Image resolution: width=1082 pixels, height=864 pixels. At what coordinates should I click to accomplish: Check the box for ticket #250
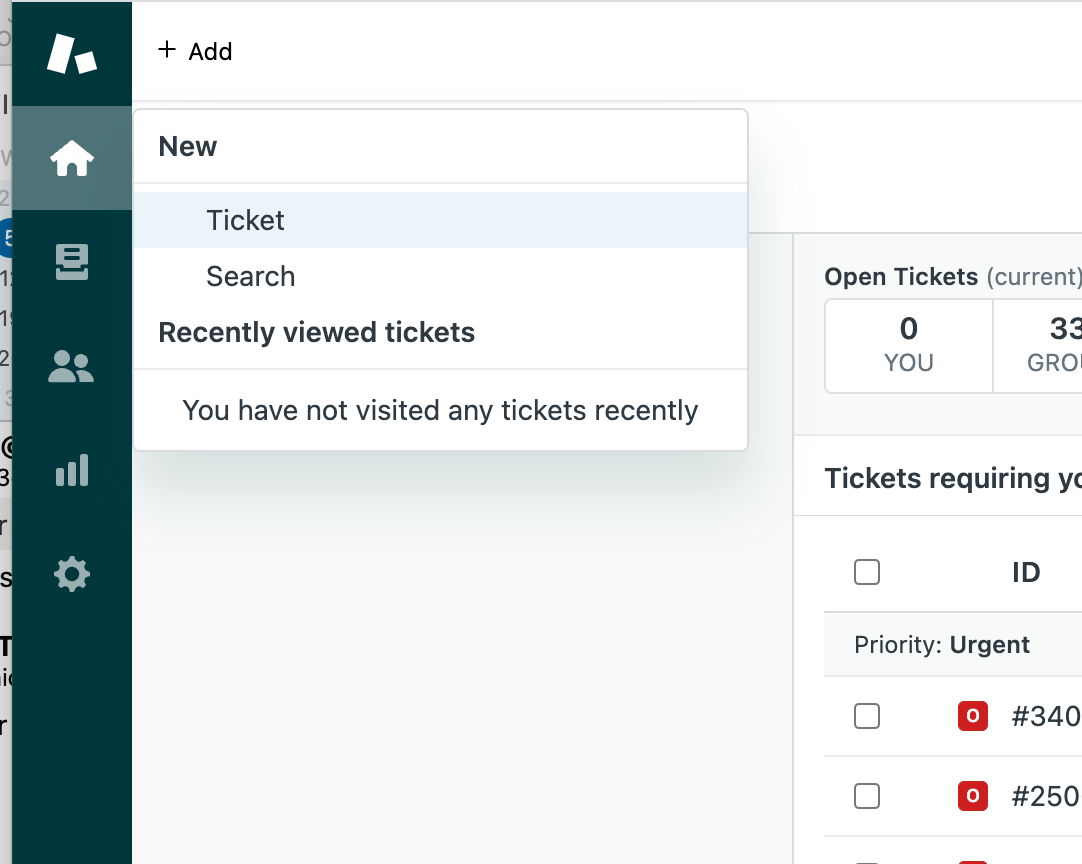pyautogui.click(x=867, y=796)
